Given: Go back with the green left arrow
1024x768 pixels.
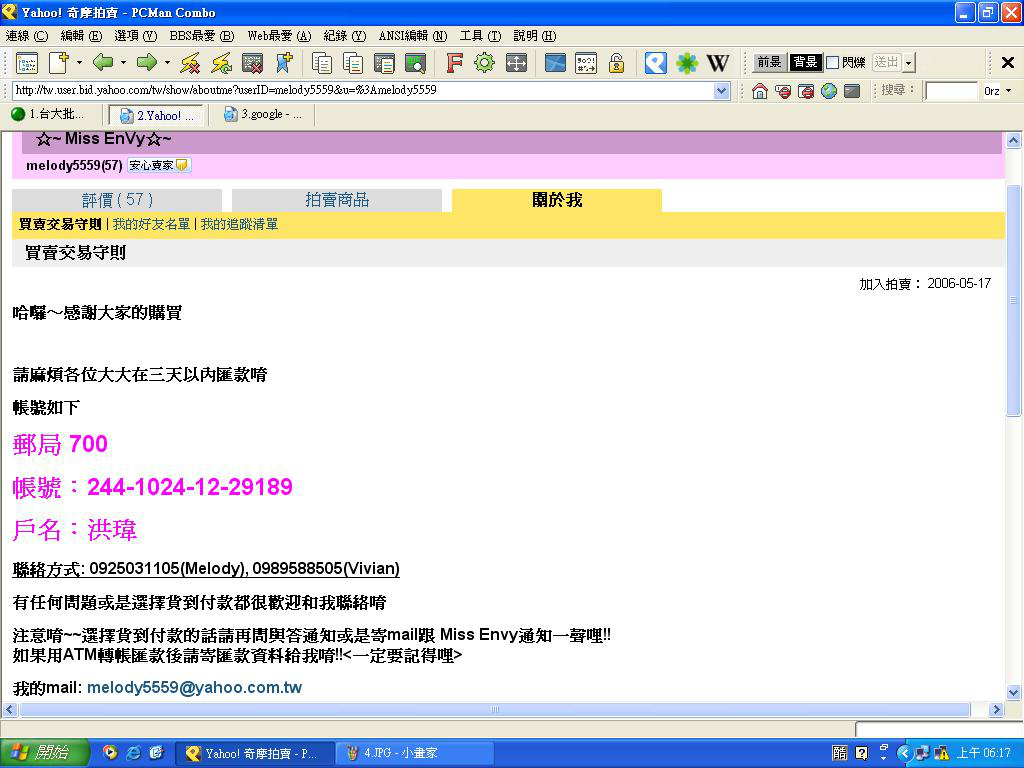Looking at the screenshot, I should [103, 63].
